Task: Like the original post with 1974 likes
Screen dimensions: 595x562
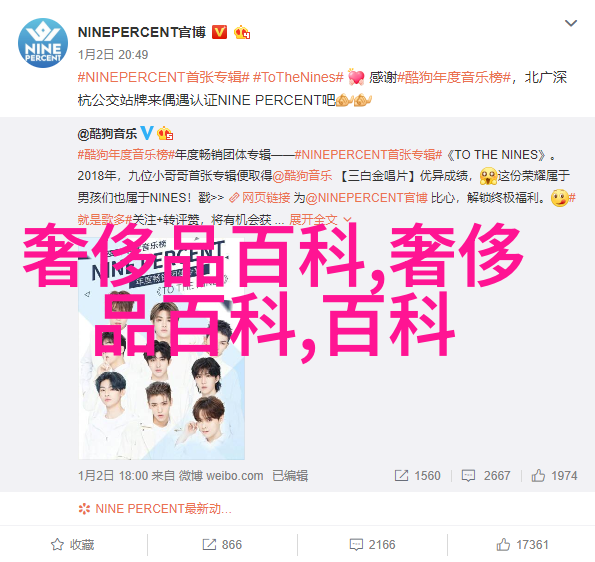Action: click(554, 475)
